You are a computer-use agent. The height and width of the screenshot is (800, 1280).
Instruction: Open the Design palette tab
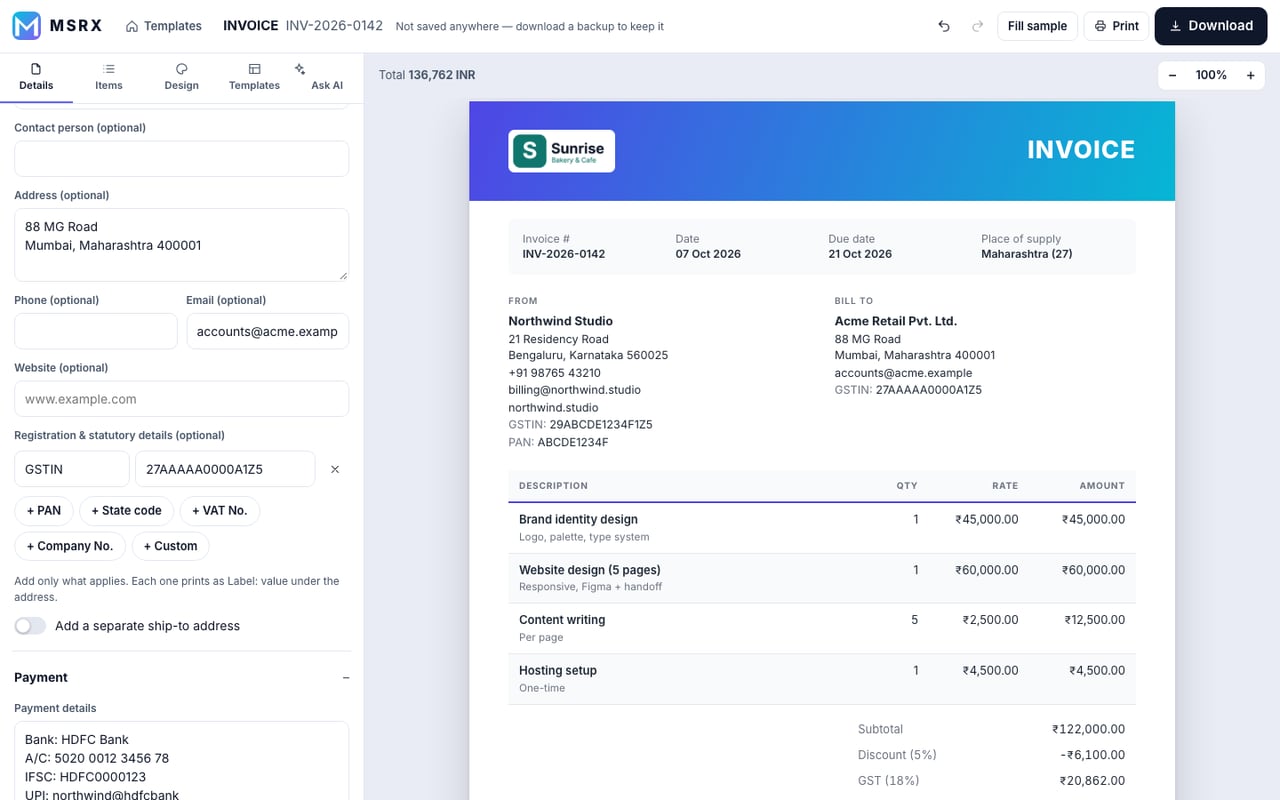pyautogui.click(x=181, y=77)
